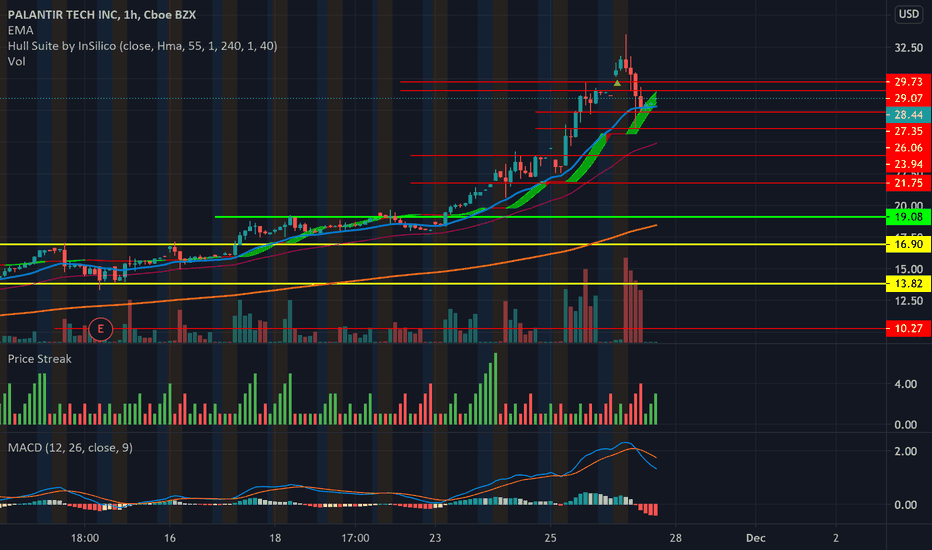The height and width of the screenshot is (550, 932).
Task: Click the tallest green Price Streak bar
Action: click(495, 389)
